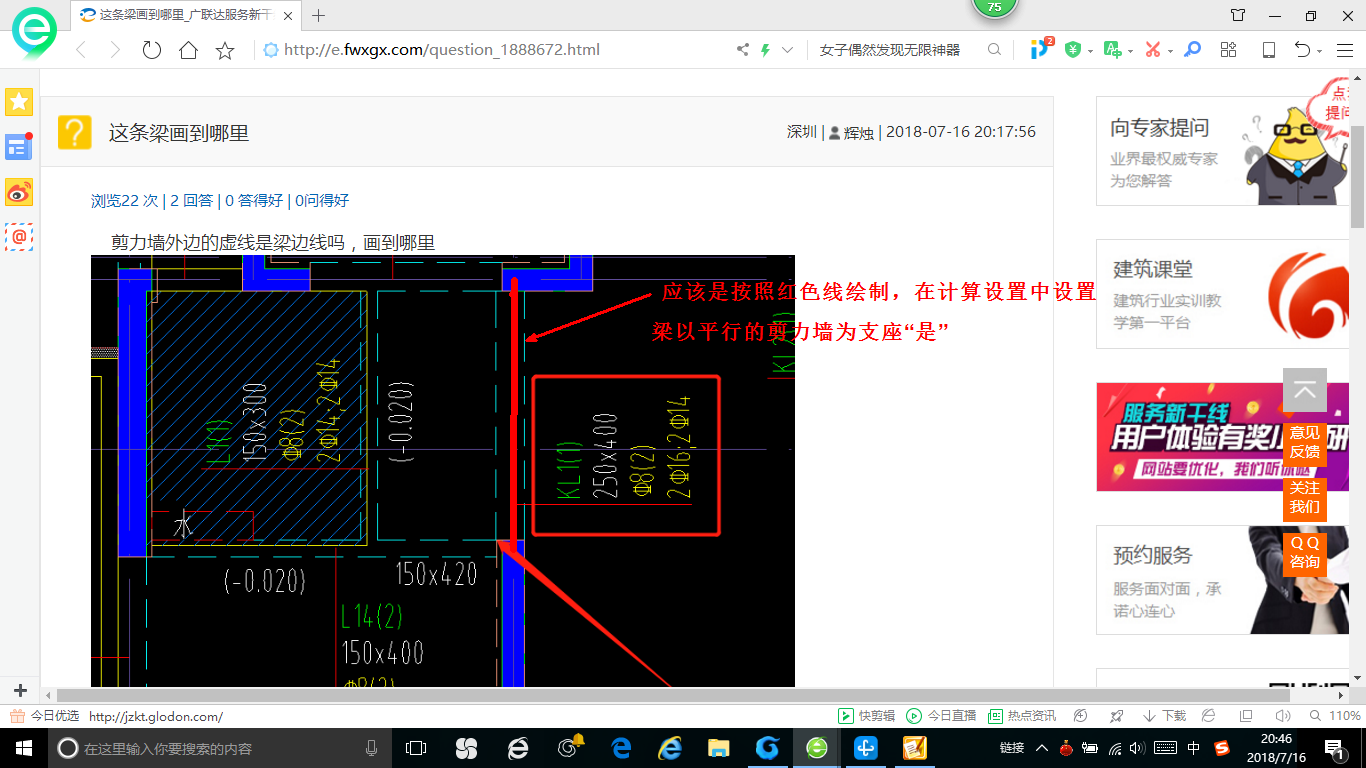Click the 今日优选 status bar item

tap(44, 716)
